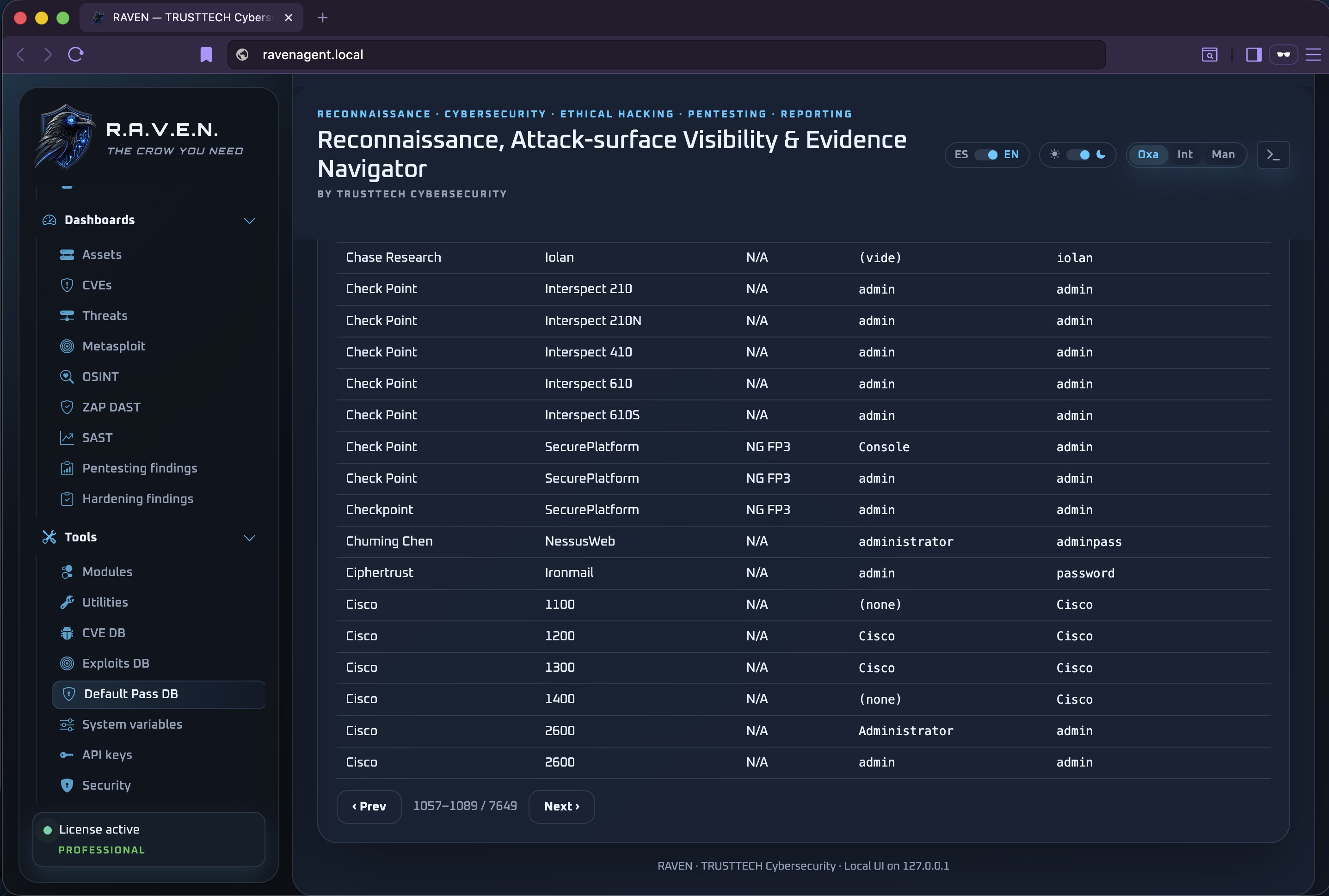Open the OSINT magnifier icon

(67, 377)
